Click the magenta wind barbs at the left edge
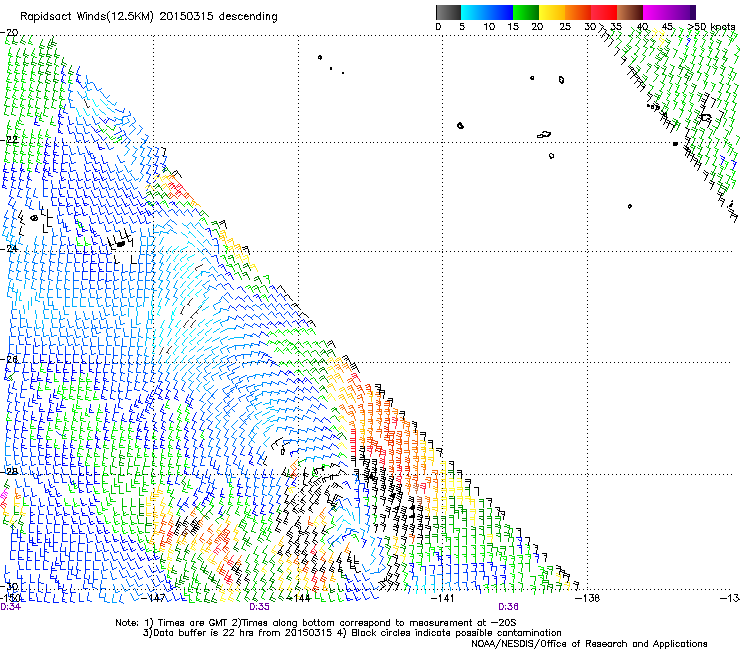740x650 pixels. point(4,495)
